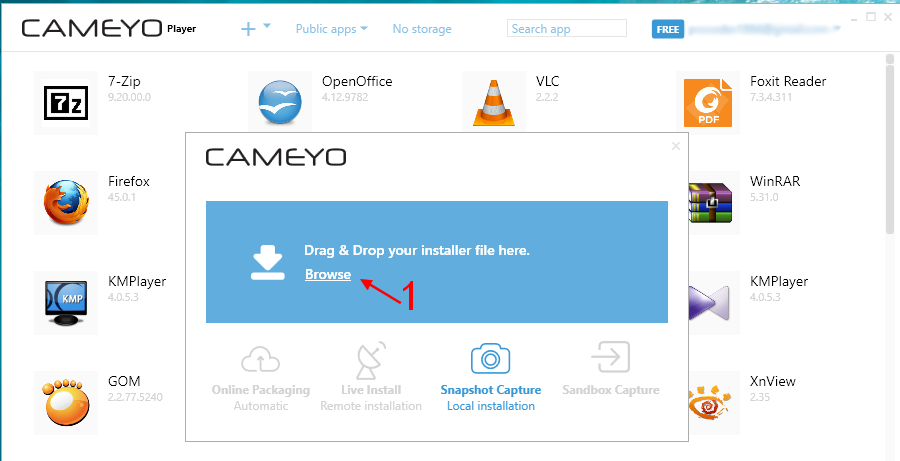Open the VLC traffic cone icon
This screenshot has width=900, height=461.
click(x=494, y=103)
